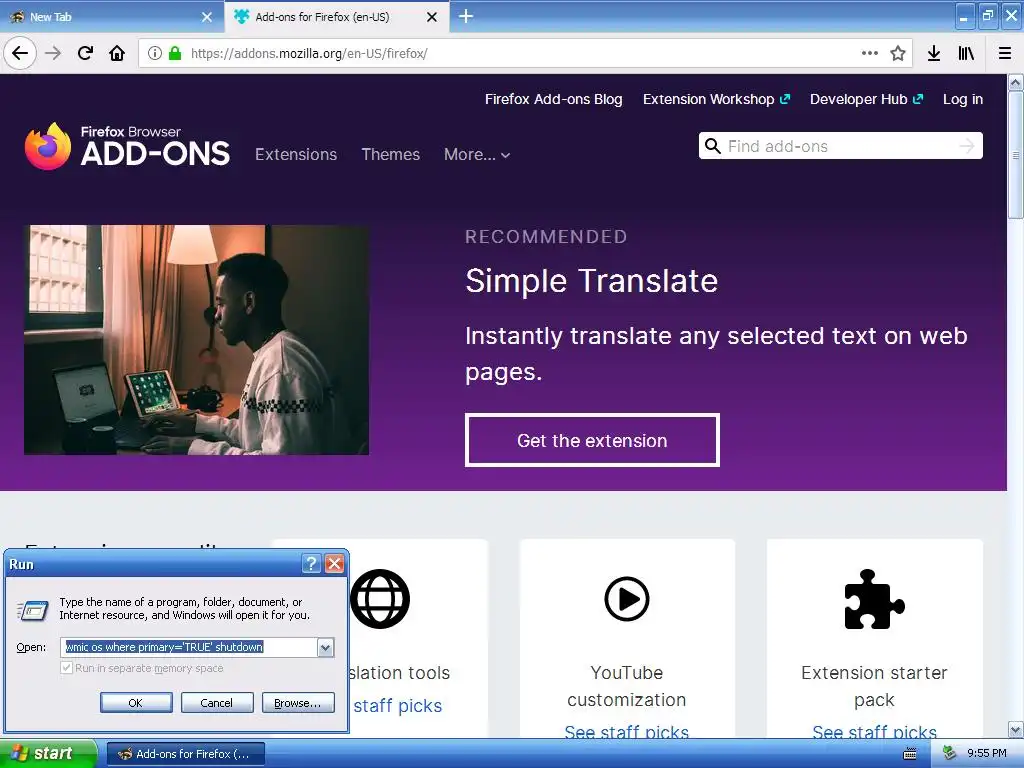Switch to the New Tab tab
This screenshot has height=768, width=1024.
pos(112,17)
